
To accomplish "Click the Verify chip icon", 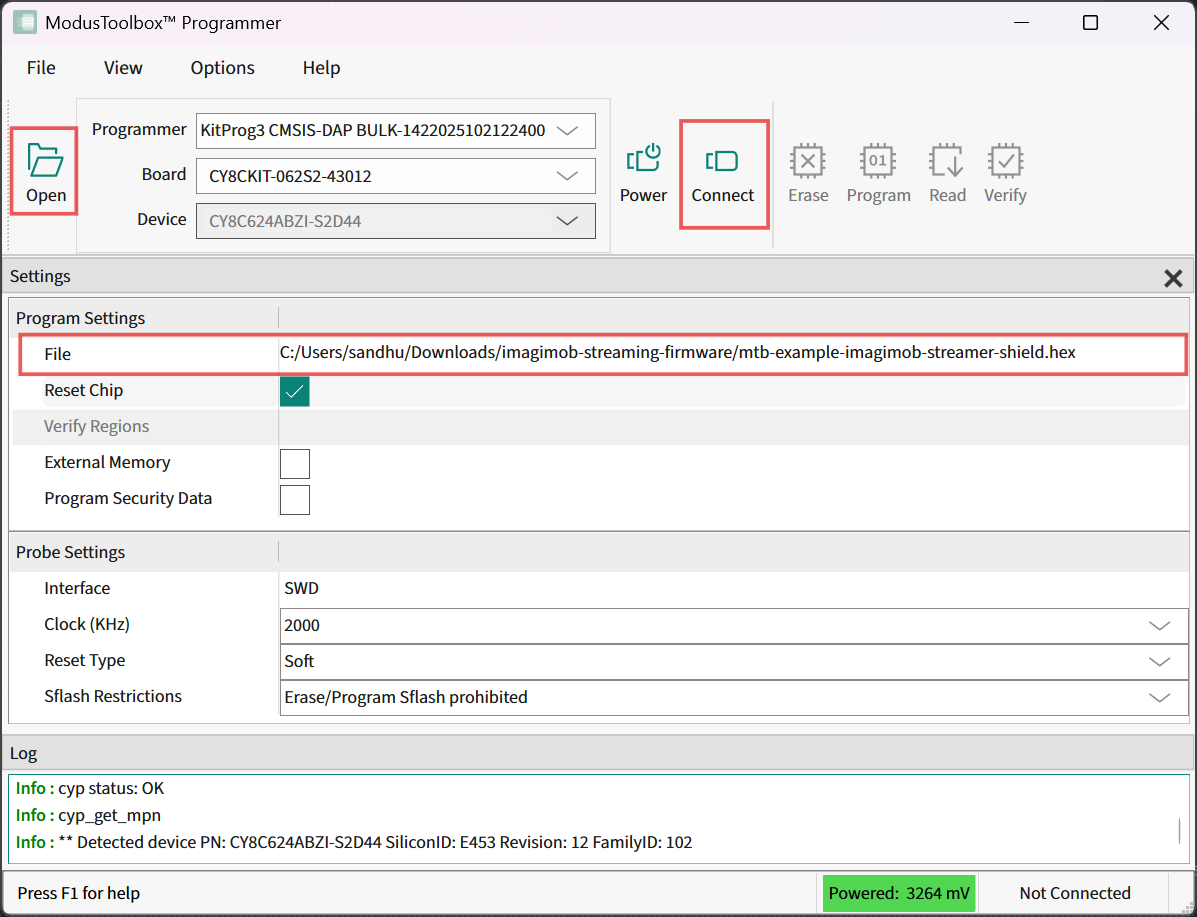I will click(1004, 161).
